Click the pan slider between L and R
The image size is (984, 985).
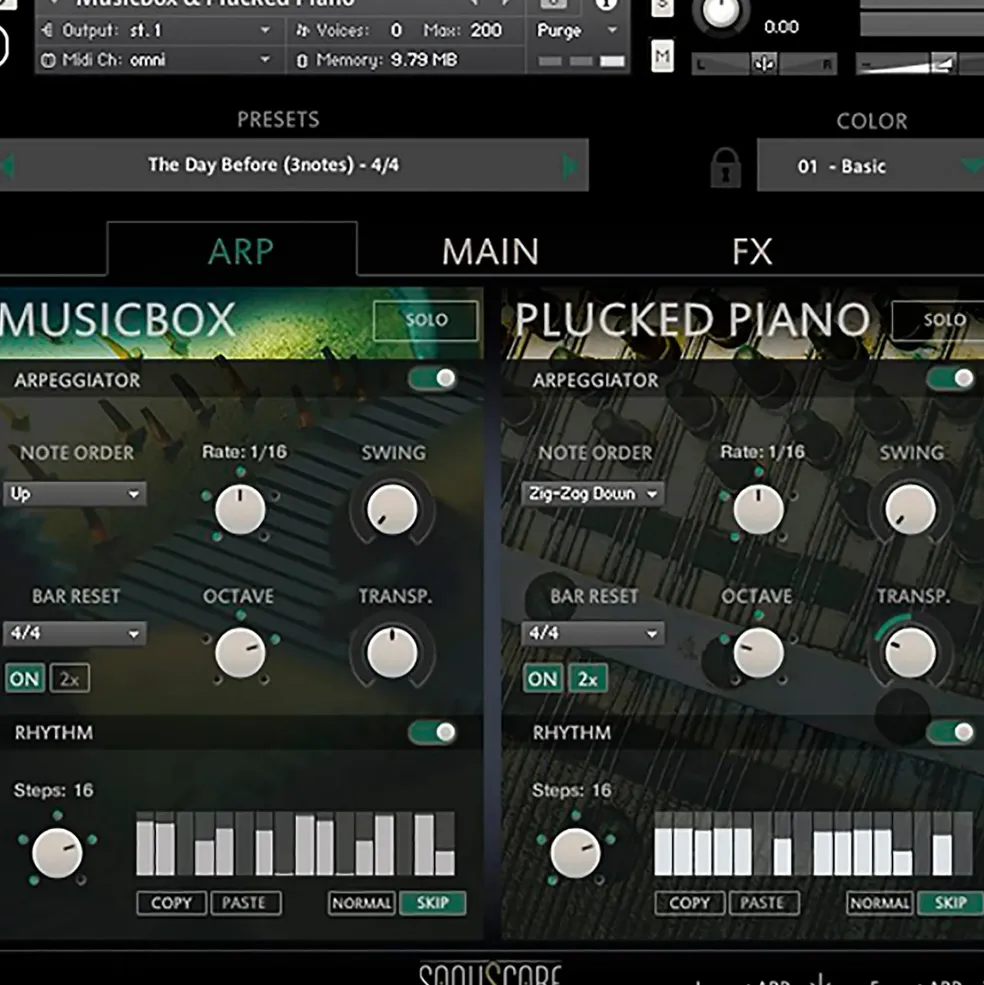[764, 63]
